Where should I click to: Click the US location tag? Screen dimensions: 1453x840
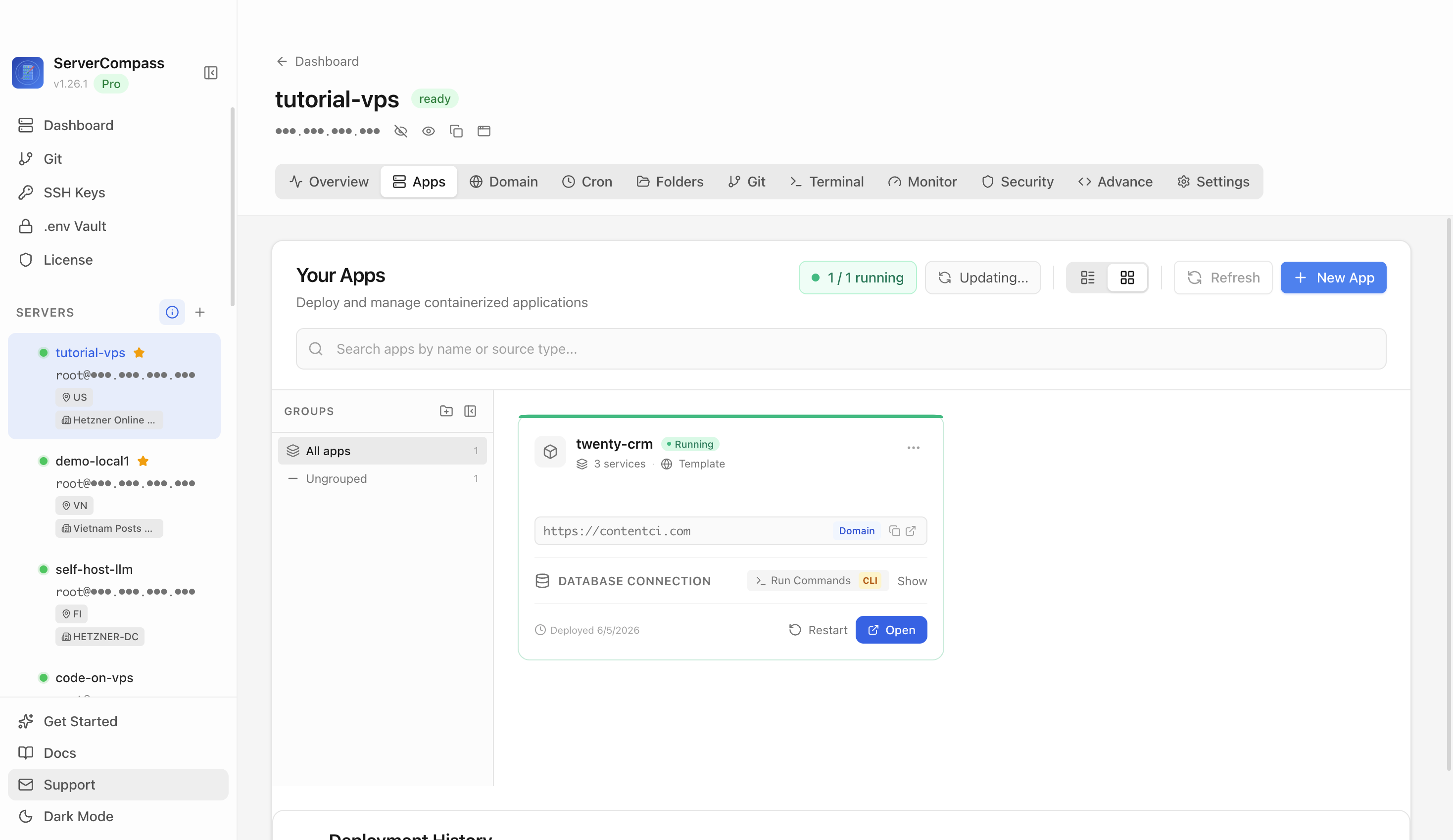[74, 397]
